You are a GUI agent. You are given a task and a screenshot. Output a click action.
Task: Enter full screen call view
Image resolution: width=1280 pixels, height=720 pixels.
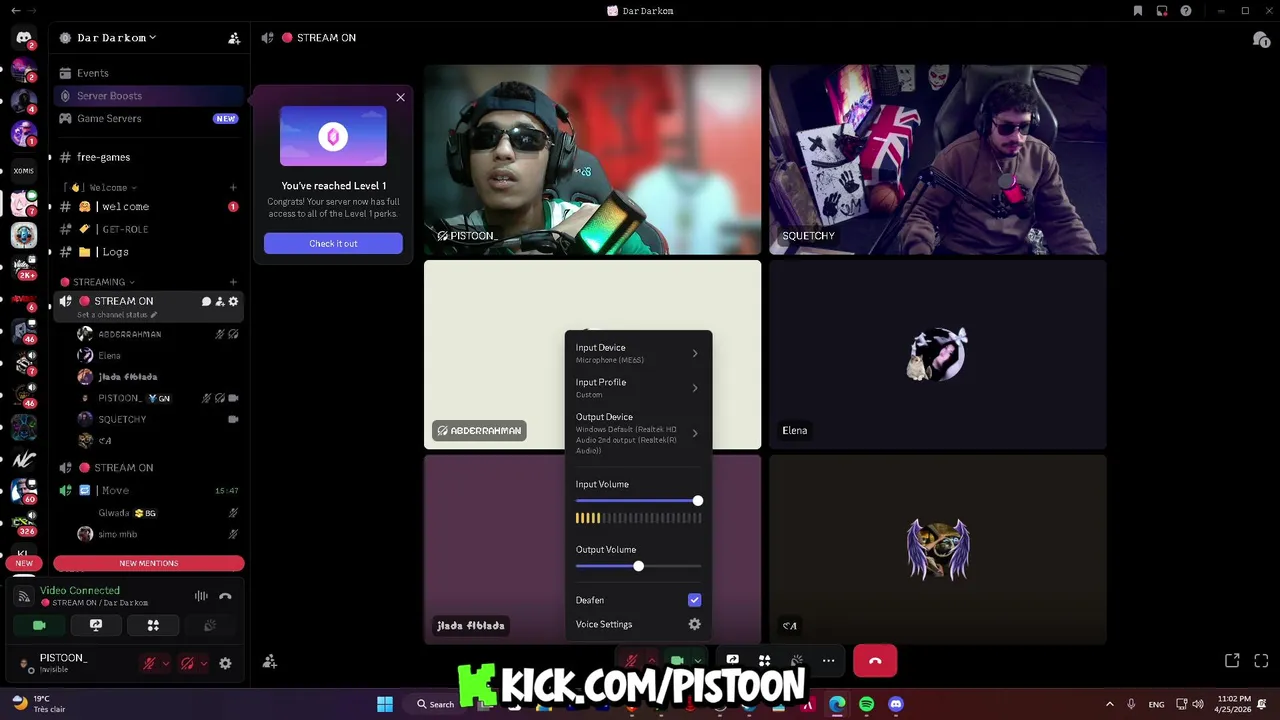coord(1261,661)
